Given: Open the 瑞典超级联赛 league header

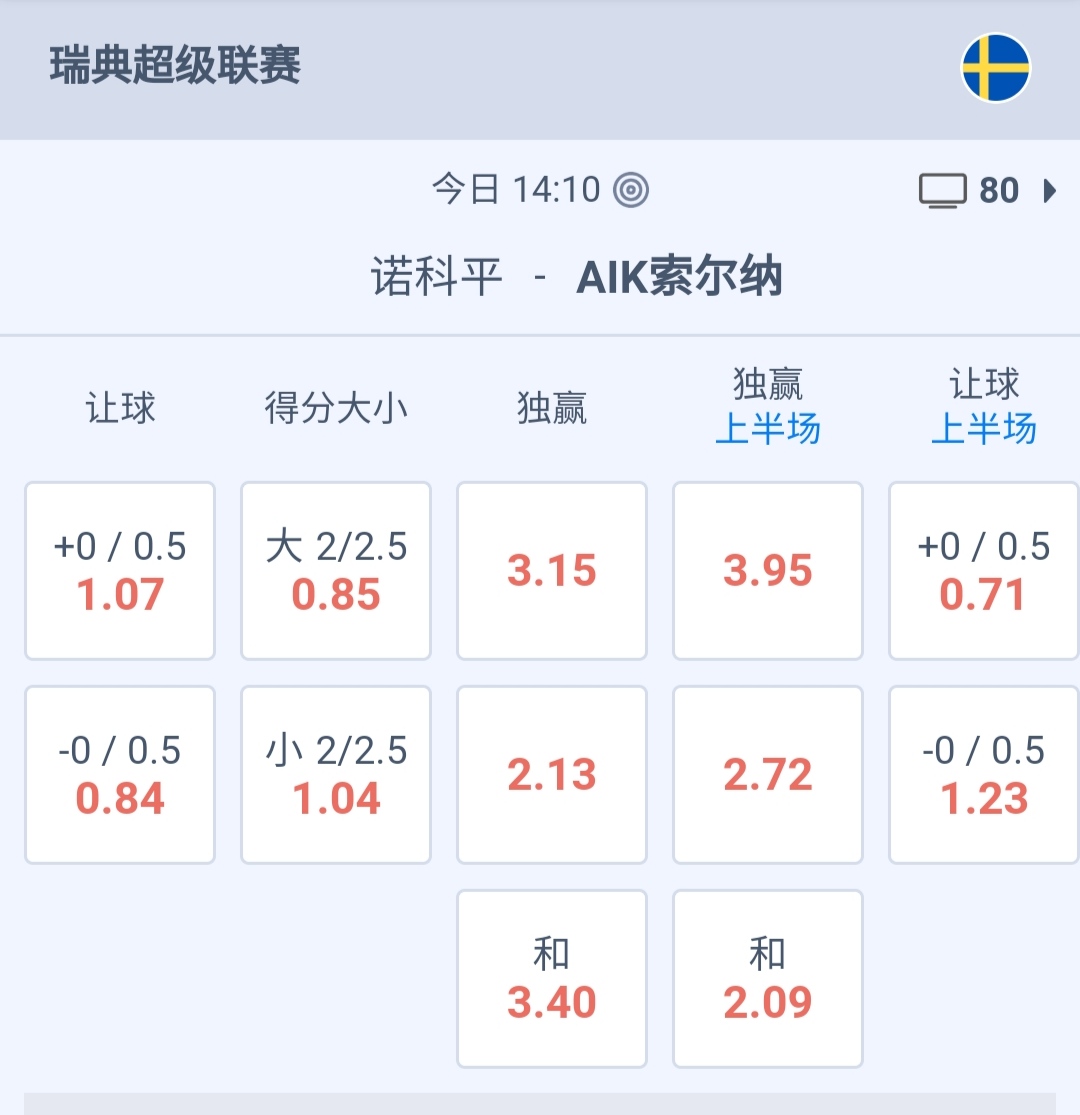Looking at the screenshot, I should point(176,67).
